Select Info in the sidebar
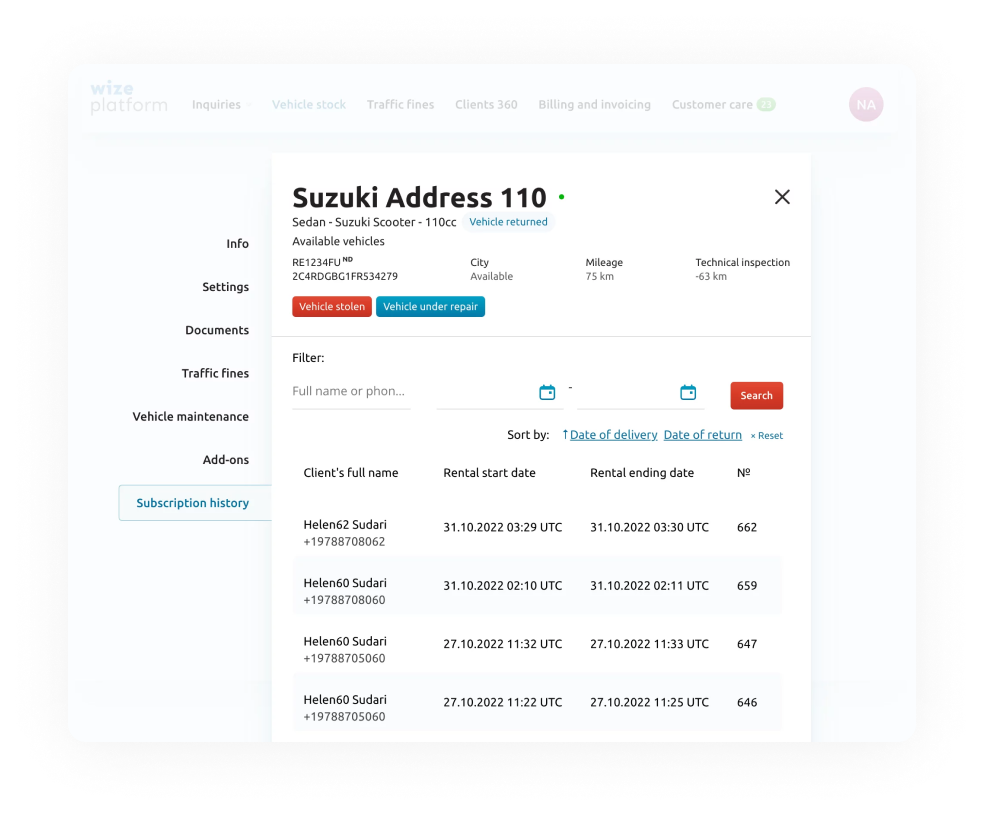 pyautogui.click(x=237, y=244)
